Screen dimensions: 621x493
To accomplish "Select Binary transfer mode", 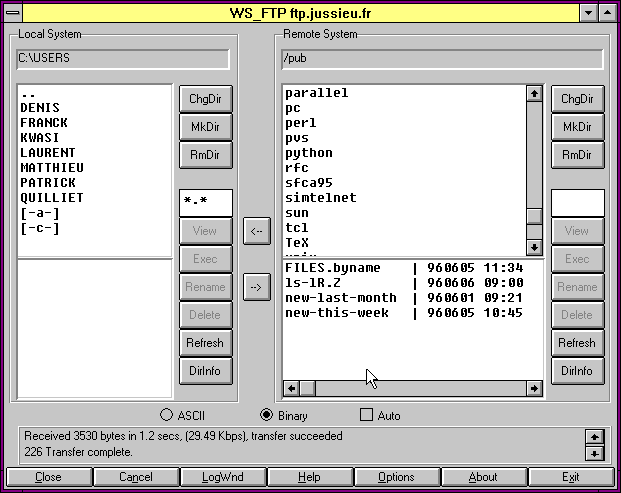I will (x=266, y=415).
